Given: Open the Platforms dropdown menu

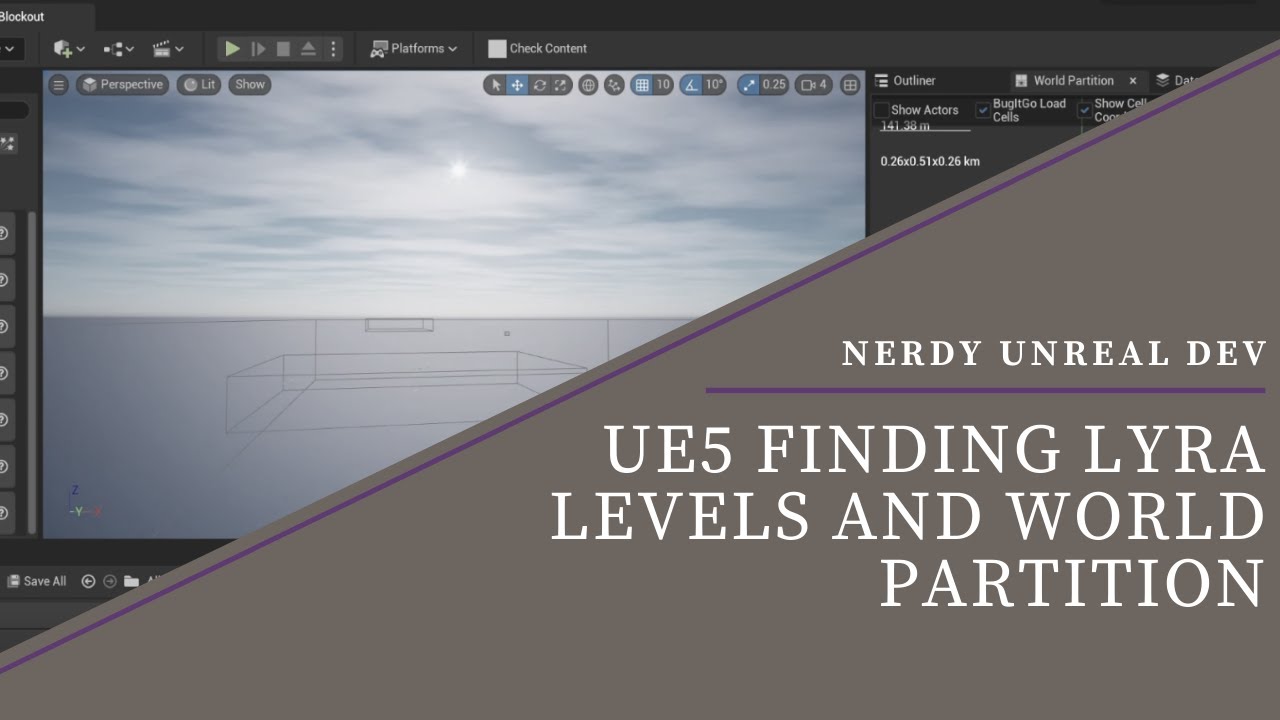Looking at the screenshot, I should tap(413, 48).
